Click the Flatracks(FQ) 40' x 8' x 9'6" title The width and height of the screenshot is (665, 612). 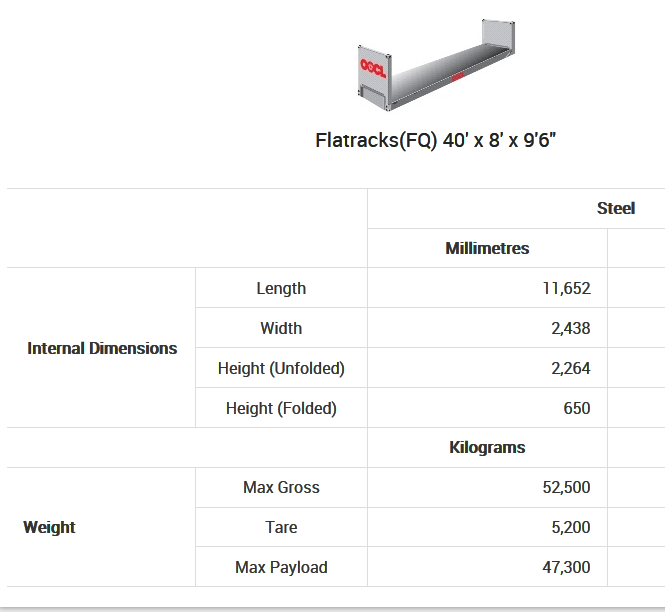pyautogui.click(x=435, y=140)
